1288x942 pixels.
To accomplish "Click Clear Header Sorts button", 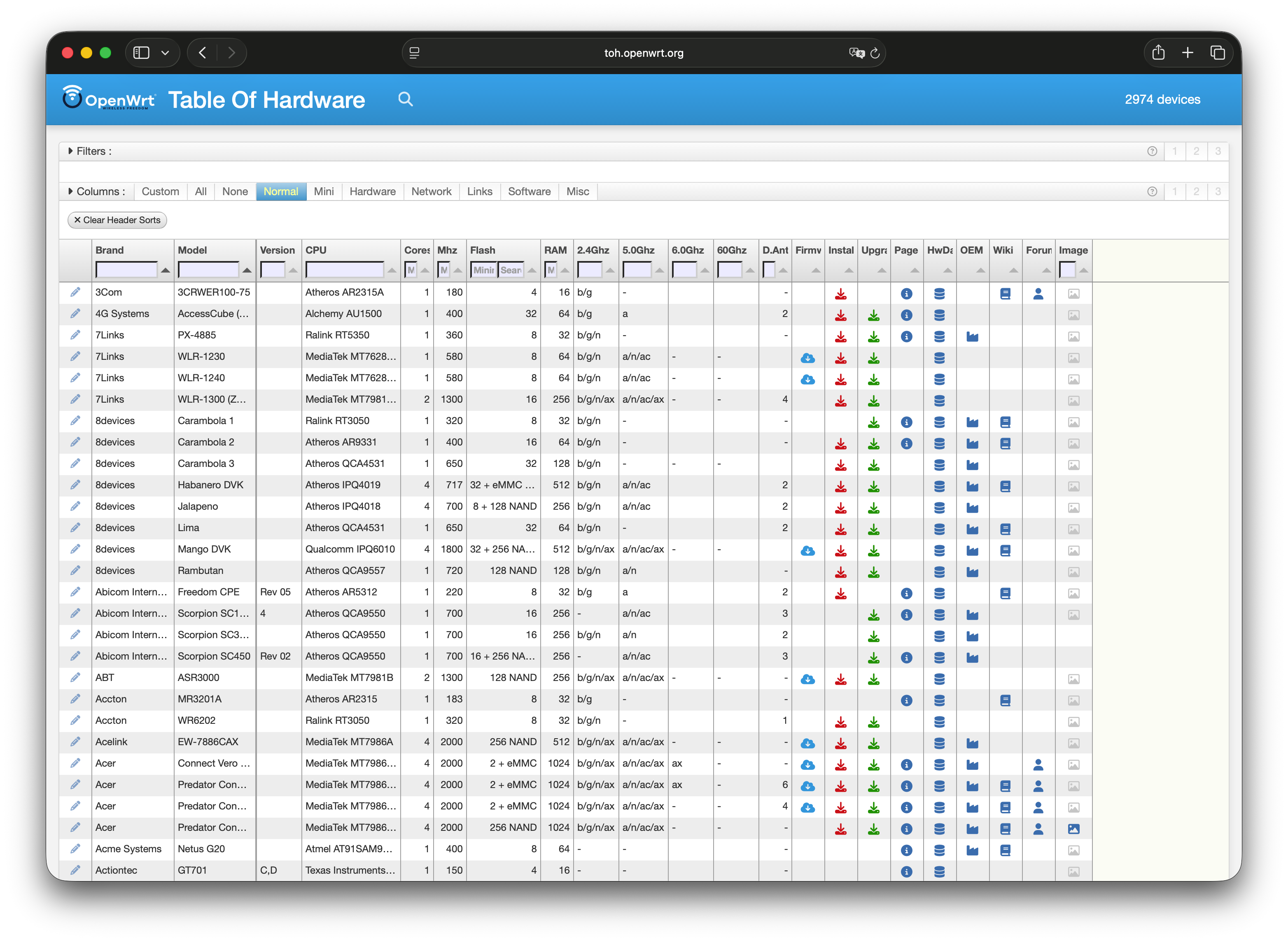I will coord(117,220).
